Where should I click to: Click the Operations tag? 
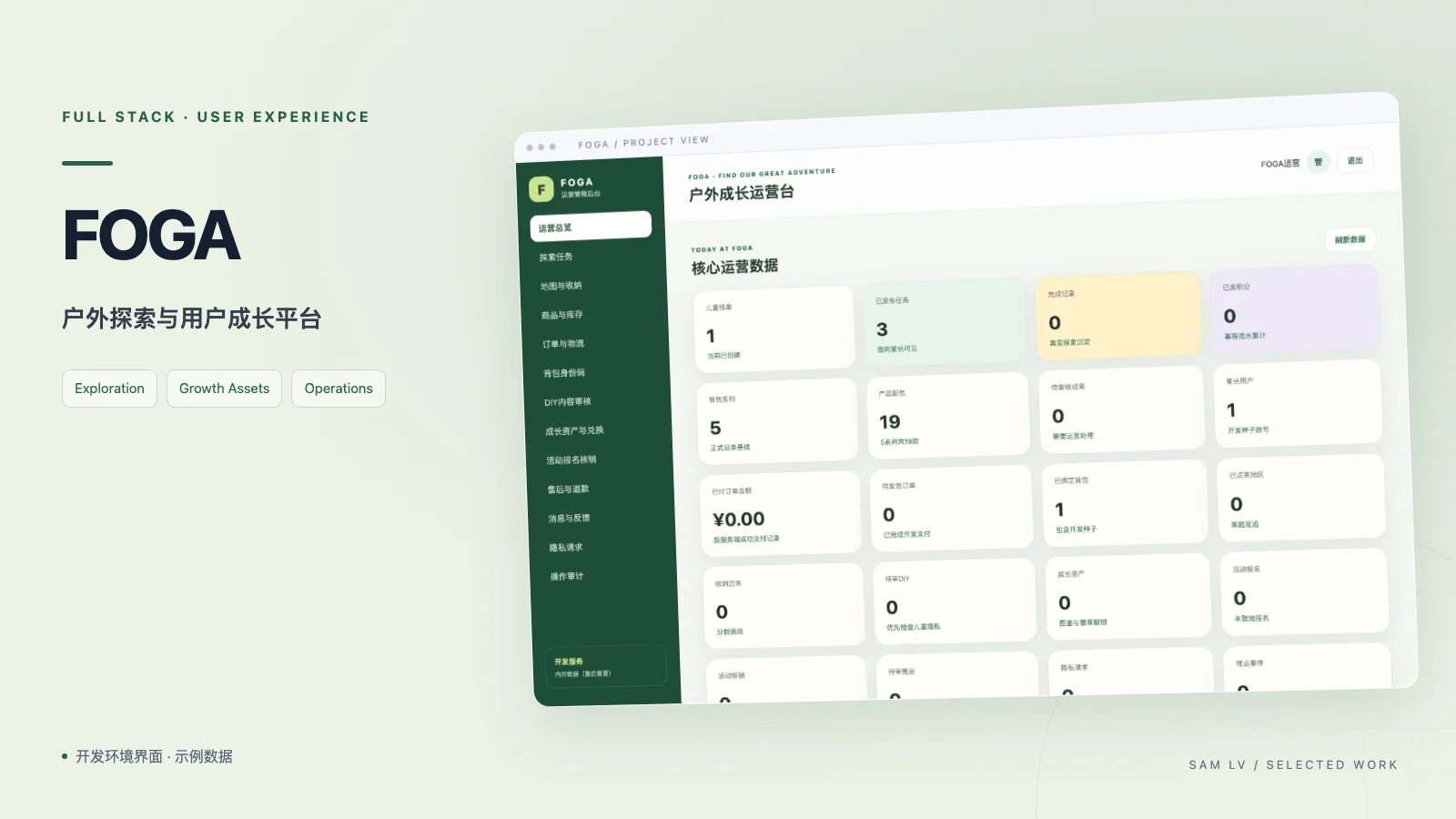(339, 389)
